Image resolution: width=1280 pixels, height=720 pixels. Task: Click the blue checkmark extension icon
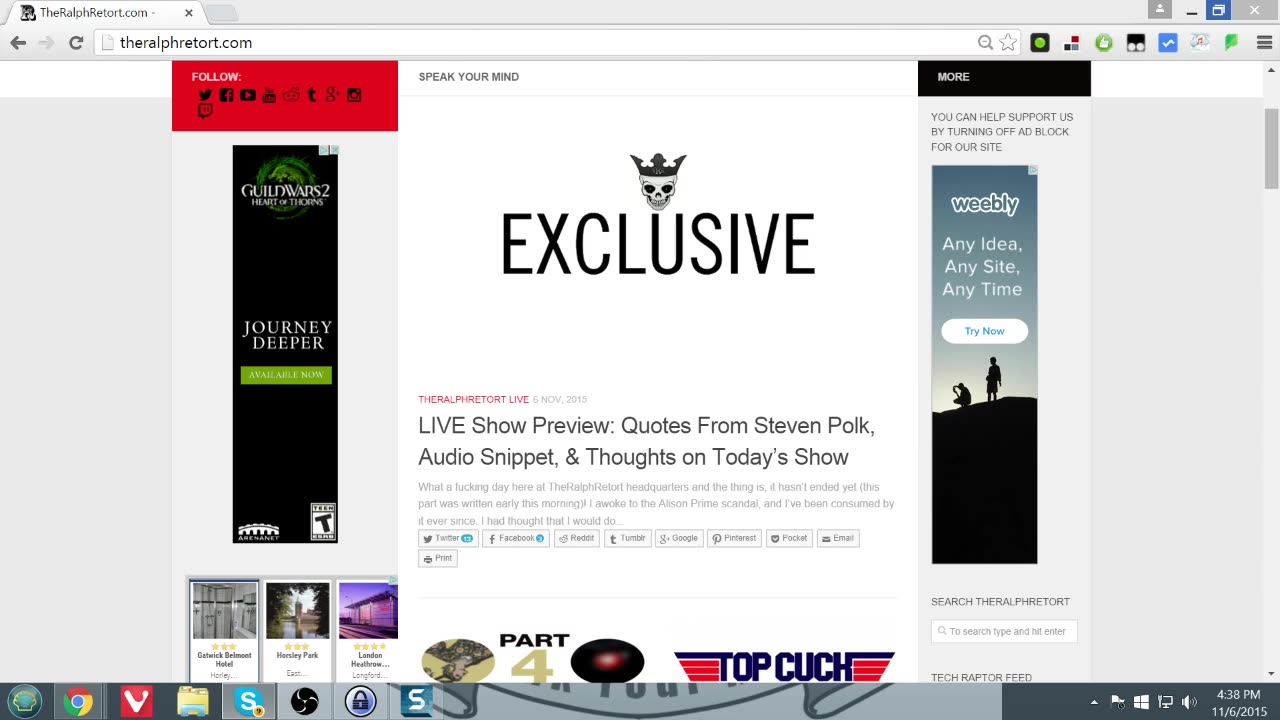click(1168, 43)
